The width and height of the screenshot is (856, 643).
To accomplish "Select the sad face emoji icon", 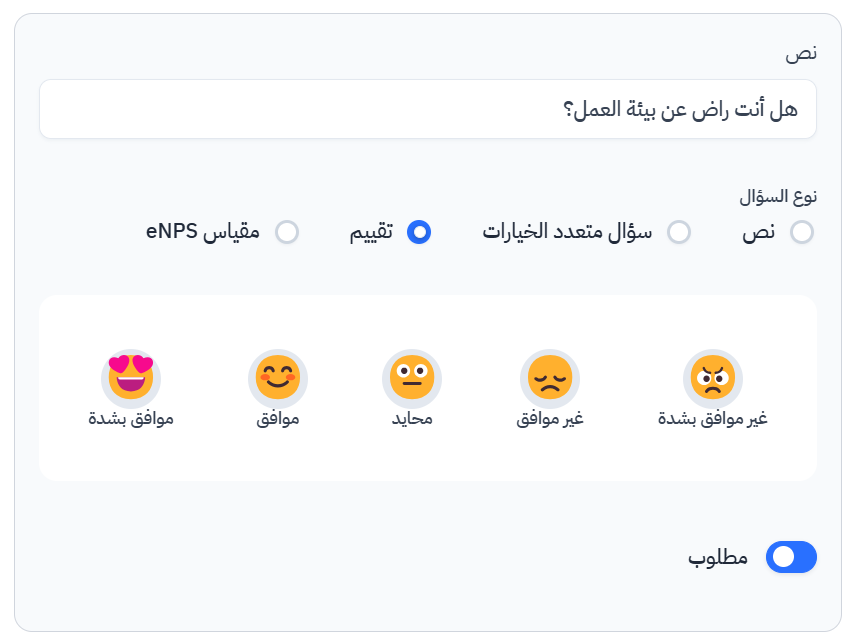I will click(550, 378).
